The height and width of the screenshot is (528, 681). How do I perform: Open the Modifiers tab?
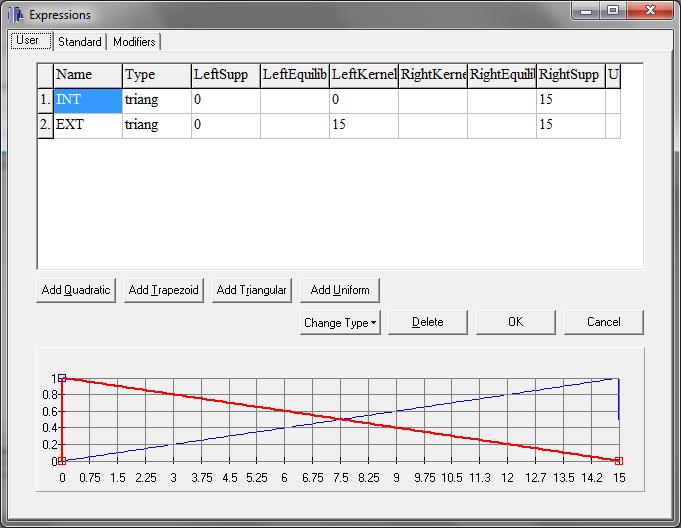point(134,42)
